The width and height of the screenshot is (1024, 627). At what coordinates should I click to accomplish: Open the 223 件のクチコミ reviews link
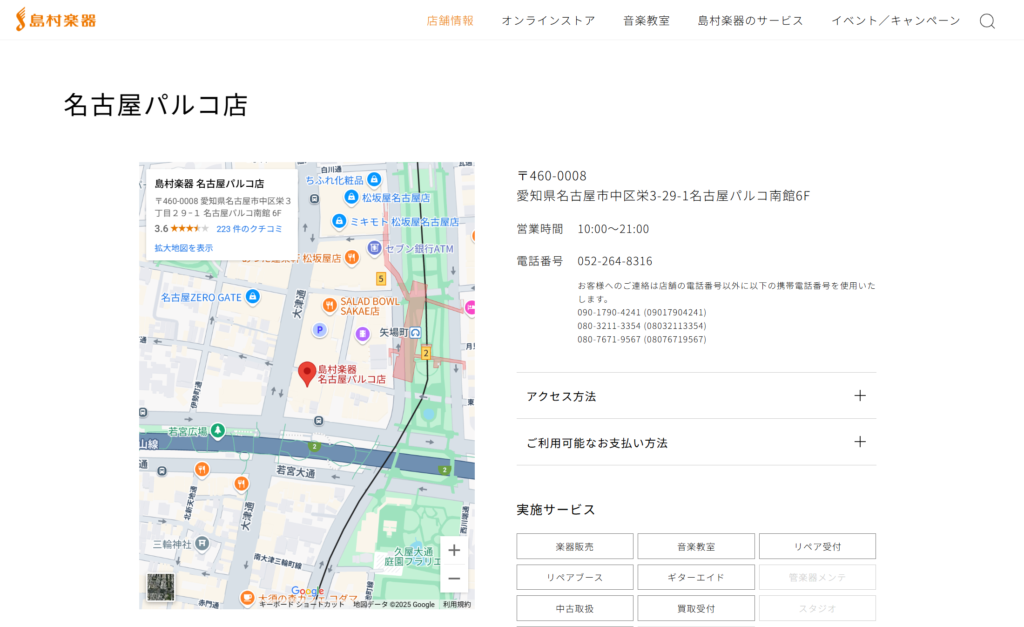pyautogui.click(x=249, y=229)
